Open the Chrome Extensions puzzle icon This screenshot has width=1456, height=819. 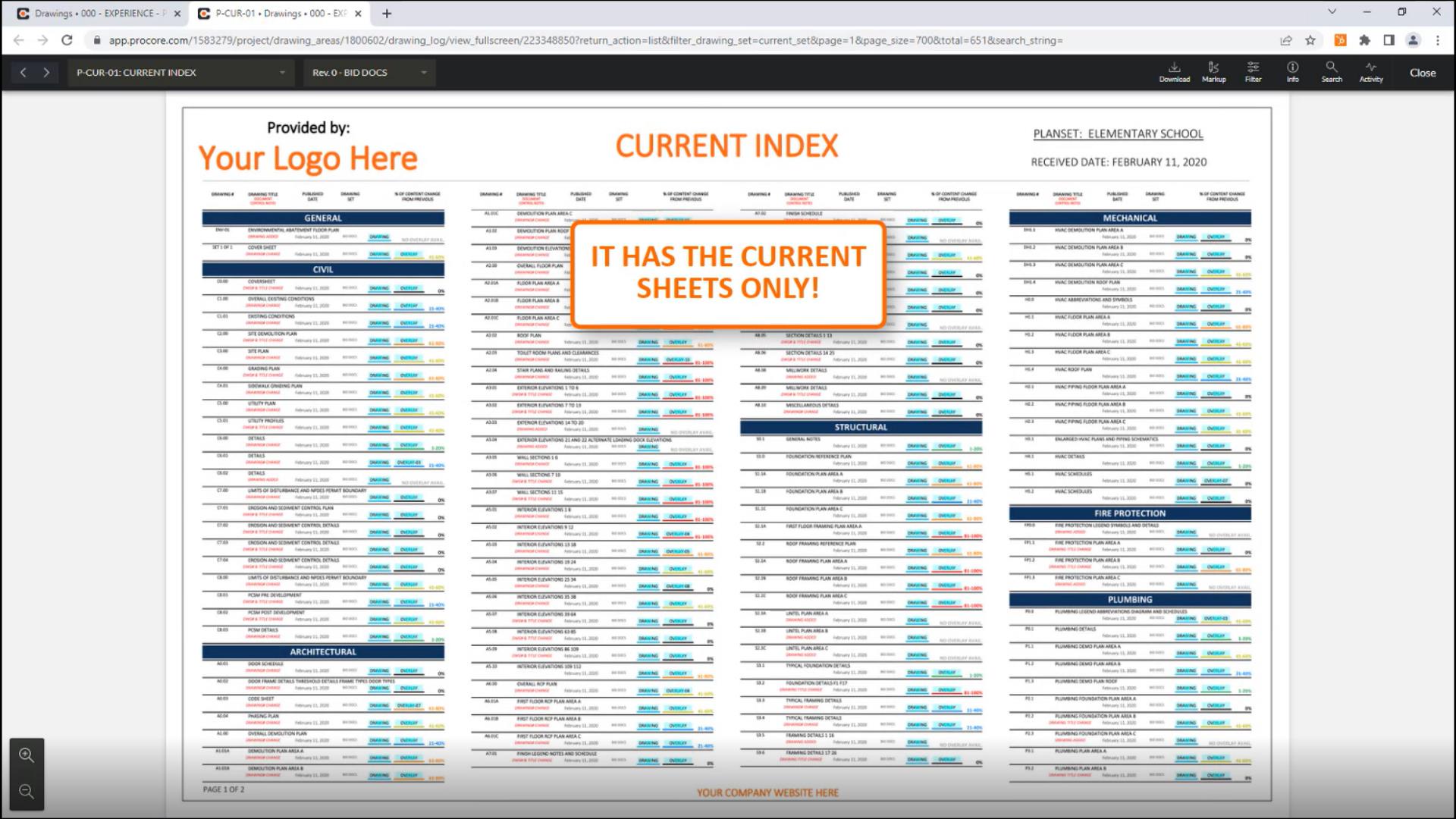(x=1364, y=40)
